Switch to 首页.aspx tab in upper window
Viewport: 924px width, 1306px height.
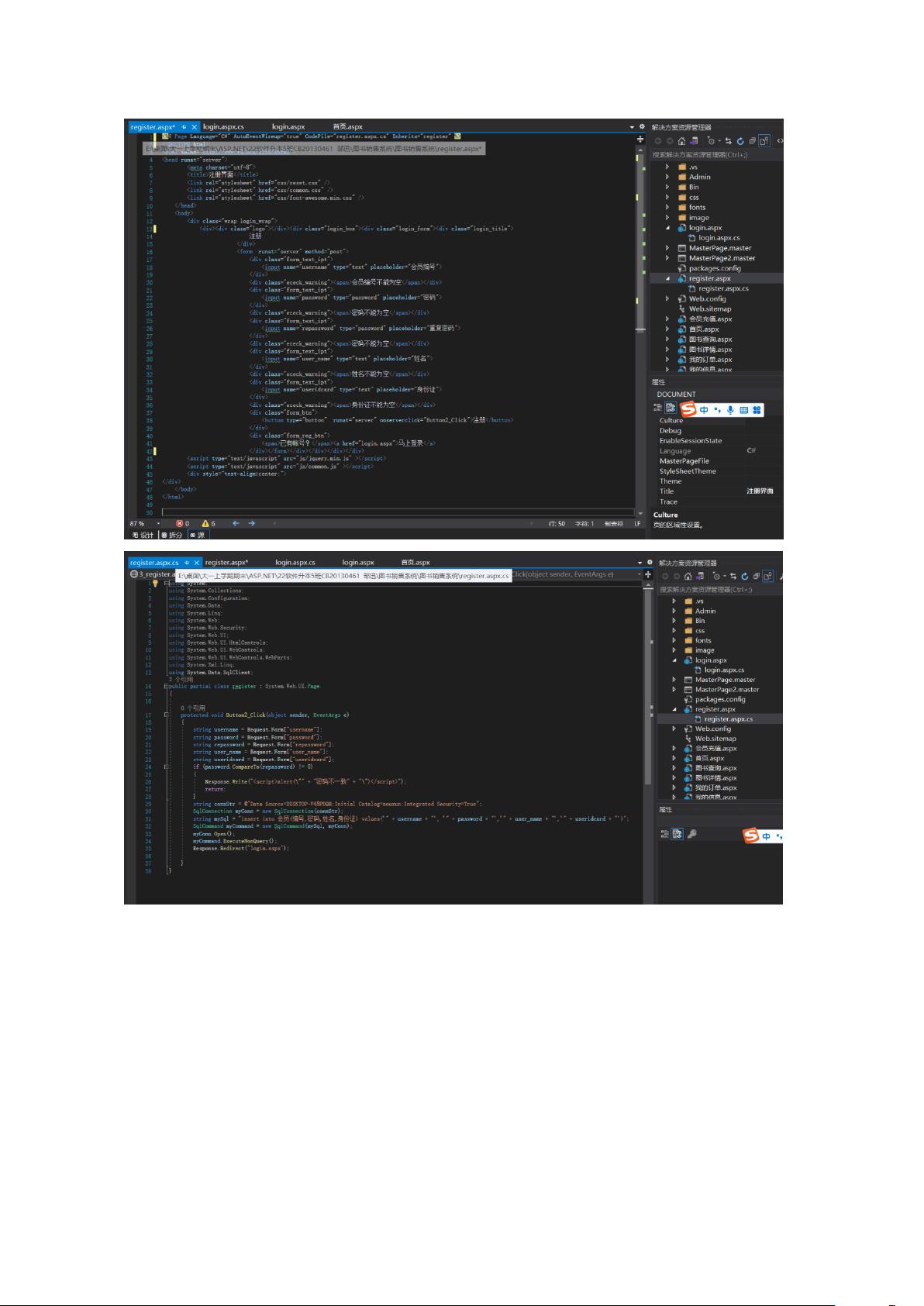tap(348, 126)
